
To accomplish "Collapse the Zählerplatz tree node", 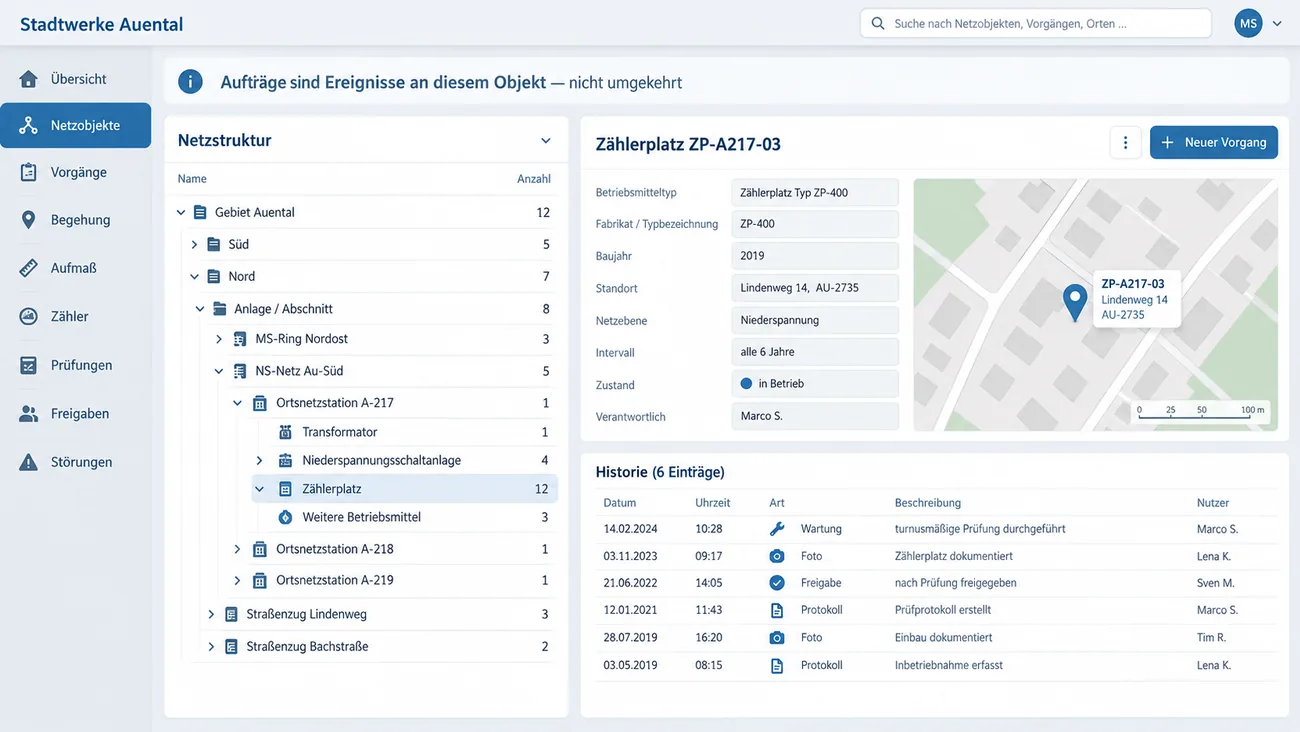I will click(x=259, y=489).
